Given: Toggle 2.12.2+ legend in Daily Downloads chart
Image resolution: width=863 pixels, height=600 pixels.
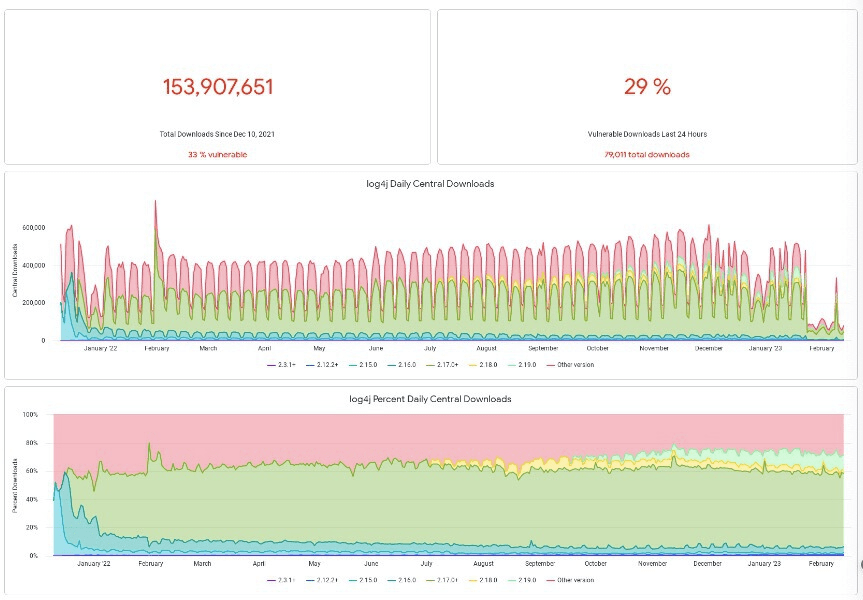Looking at the screenshot, I should tap(322, 364).
